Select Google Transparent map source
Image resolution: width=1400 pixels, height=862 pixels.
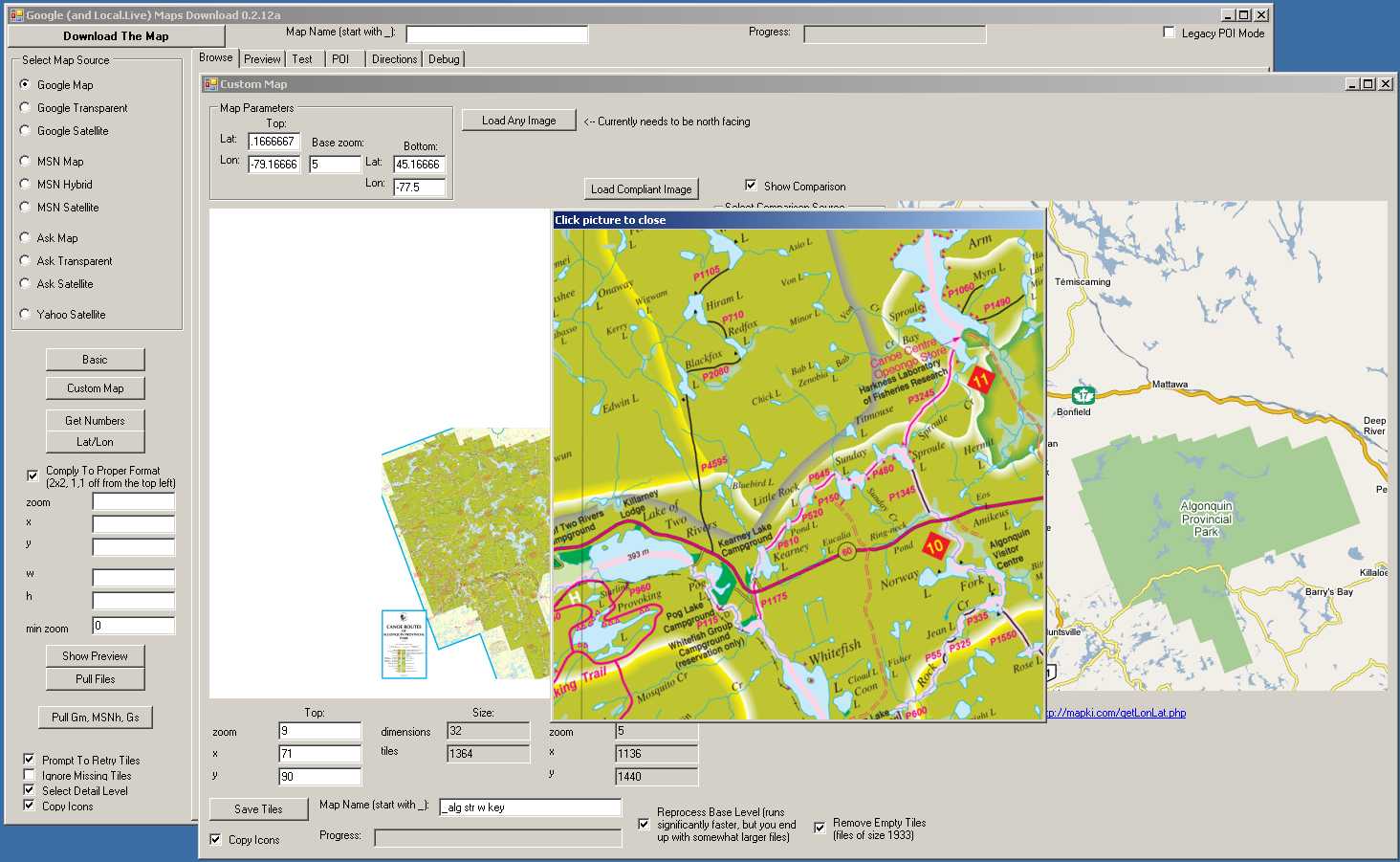(25, 107)
